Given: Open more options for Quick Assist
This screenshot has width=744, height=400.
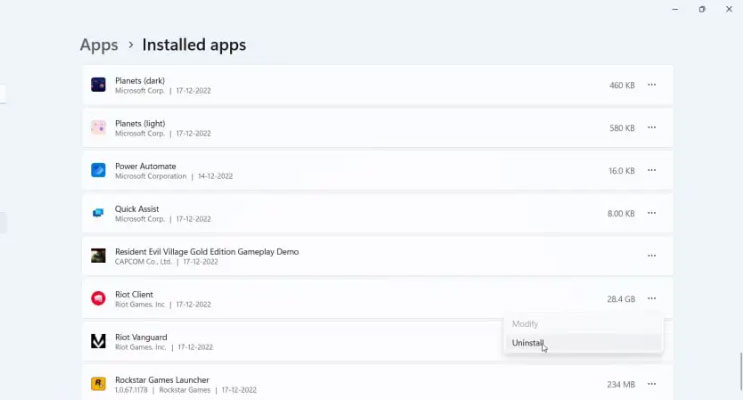Looking at the screenshot, I should (x=651, y=213).
